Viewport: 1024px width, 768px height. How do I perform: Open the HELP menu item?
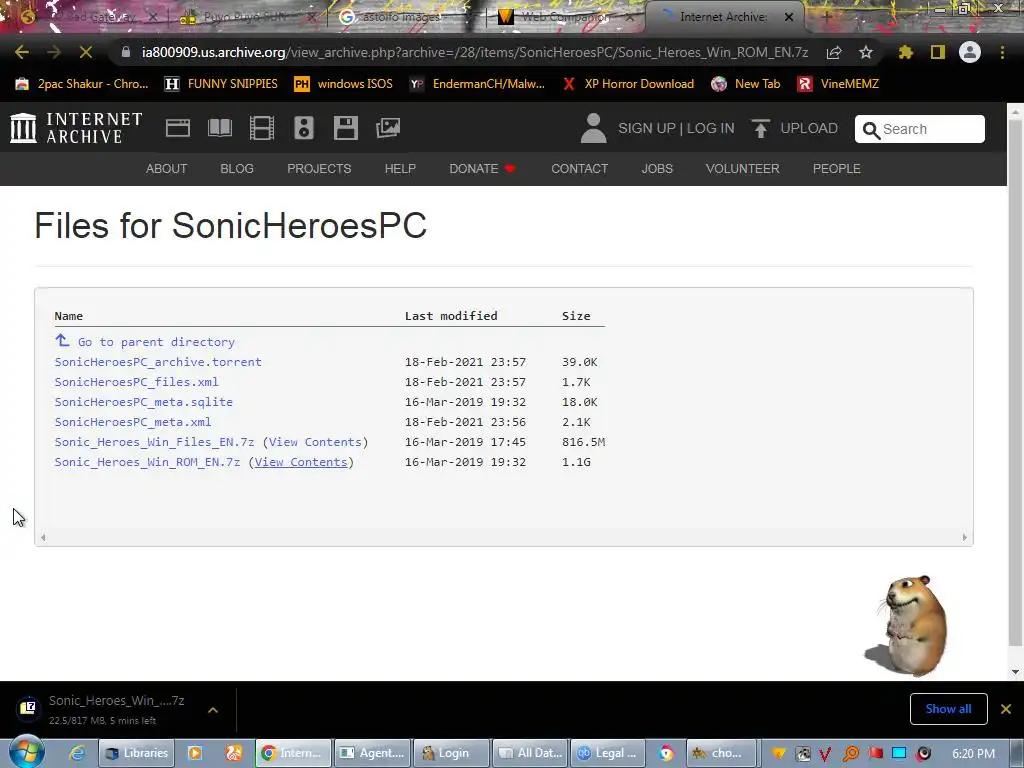tap(400, 168)
